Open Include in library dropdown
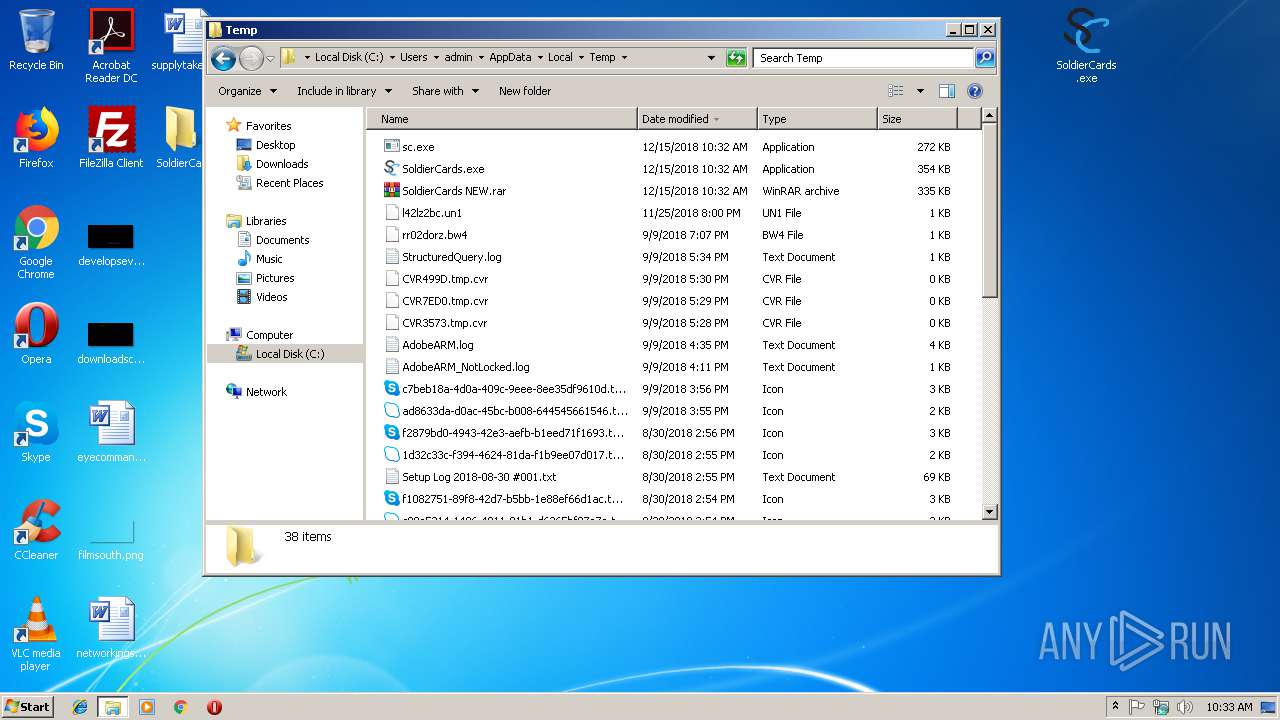Viewport: 1280px width, 720px height. (x=344, y=91)
